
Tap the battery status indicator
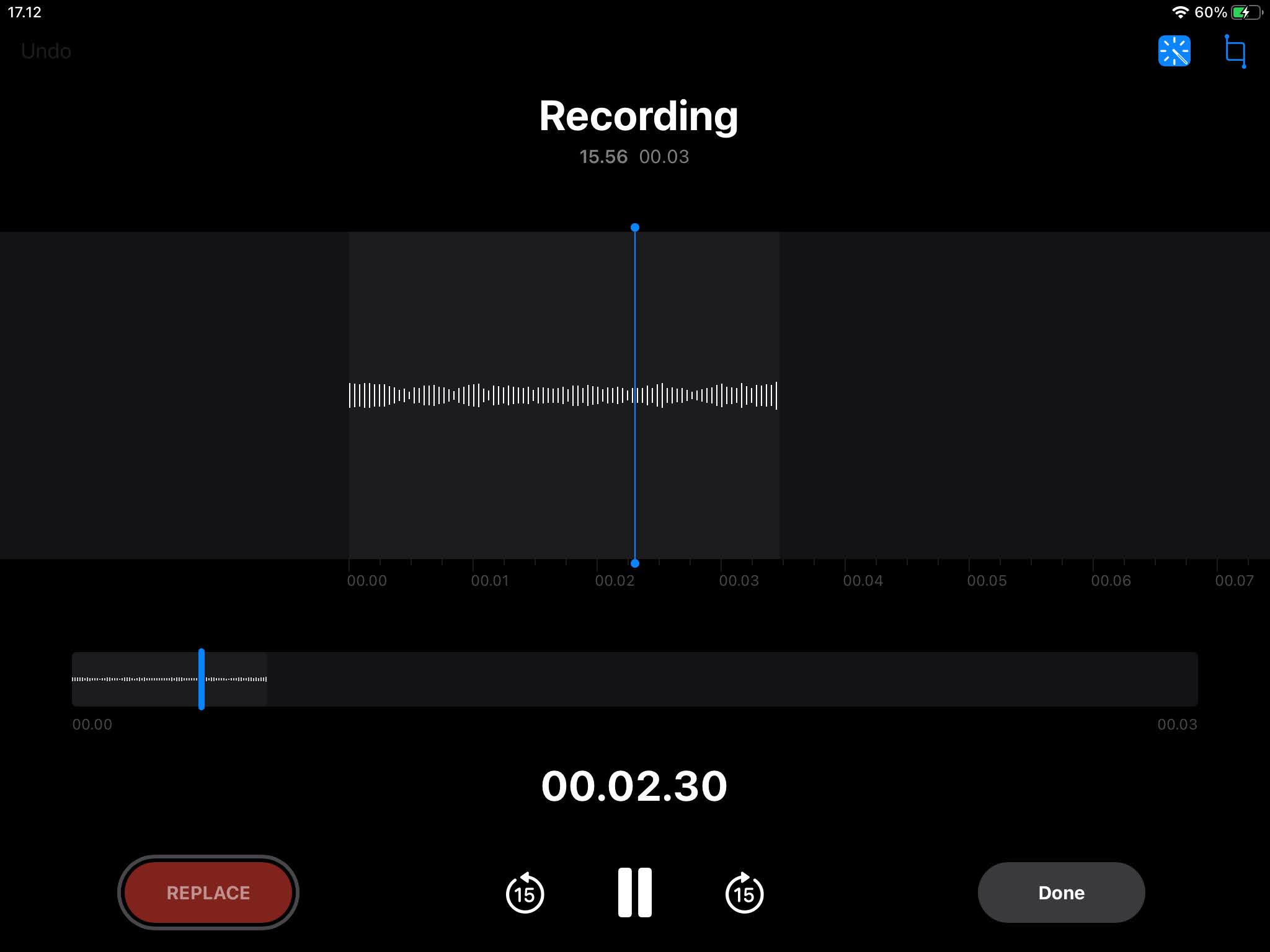[1246, 12]
